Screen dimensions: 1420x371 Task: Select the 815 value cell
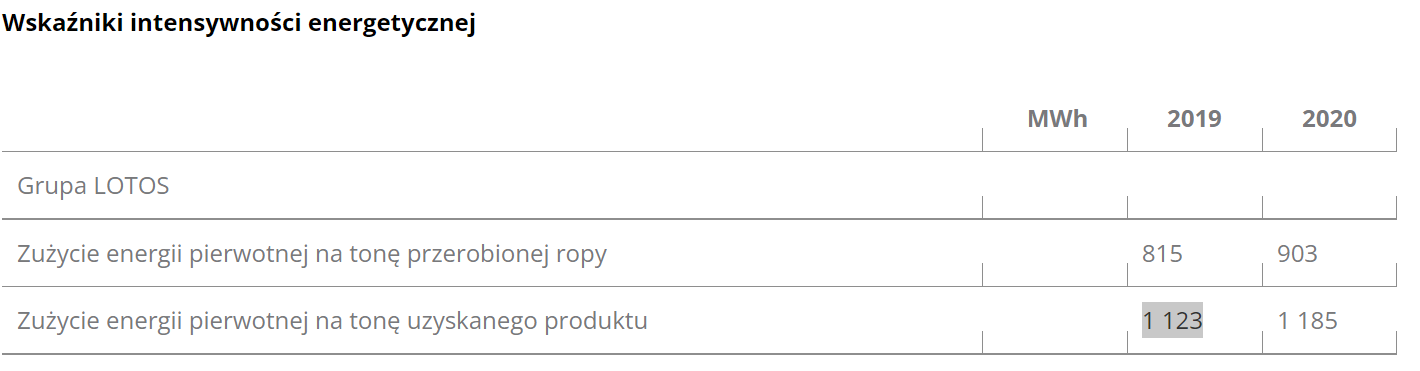(x=1162, y=254)
